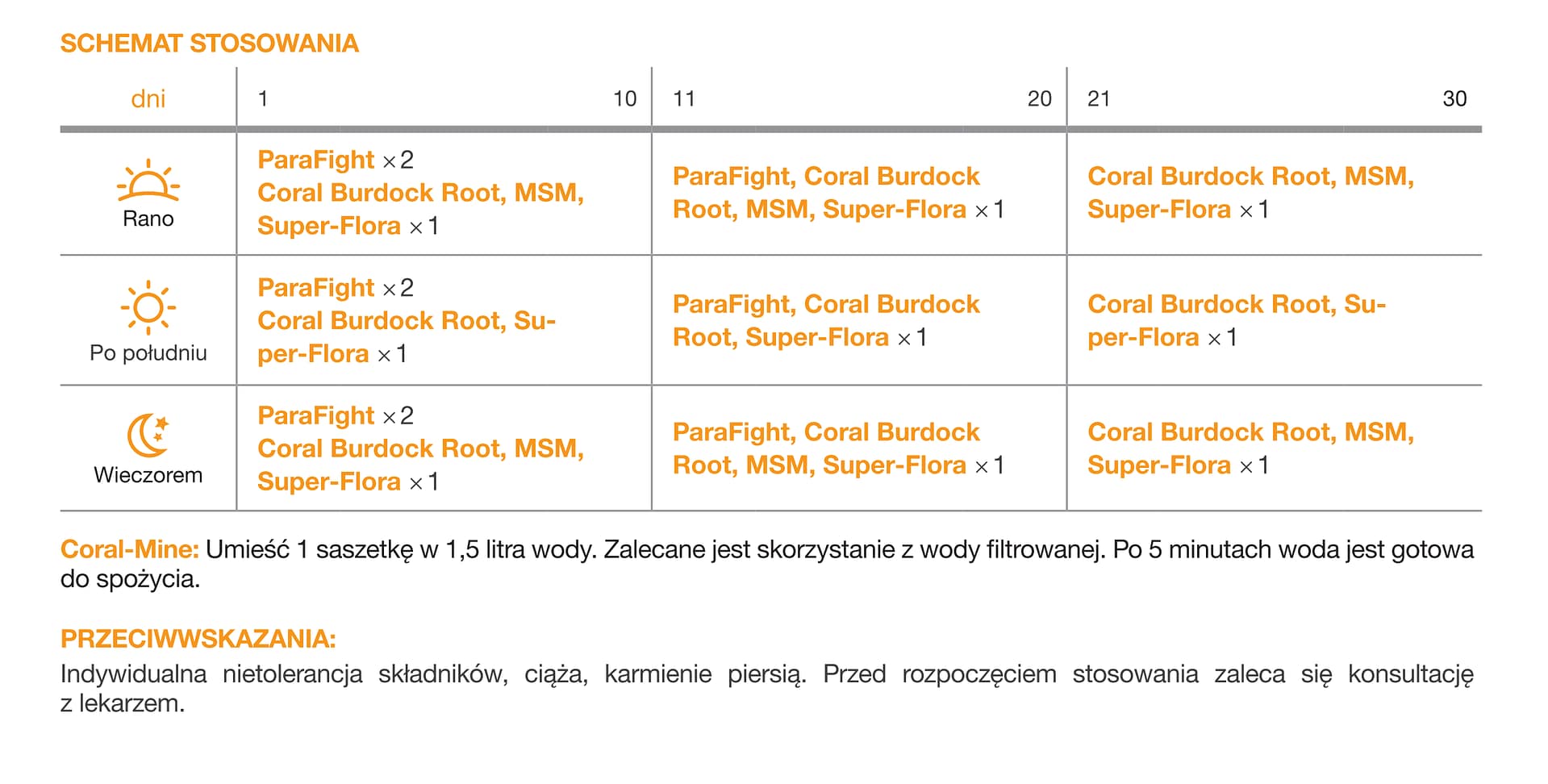Click the orange Coral-Mine label
Screen dimensions: 1548x784
[129, 550]
